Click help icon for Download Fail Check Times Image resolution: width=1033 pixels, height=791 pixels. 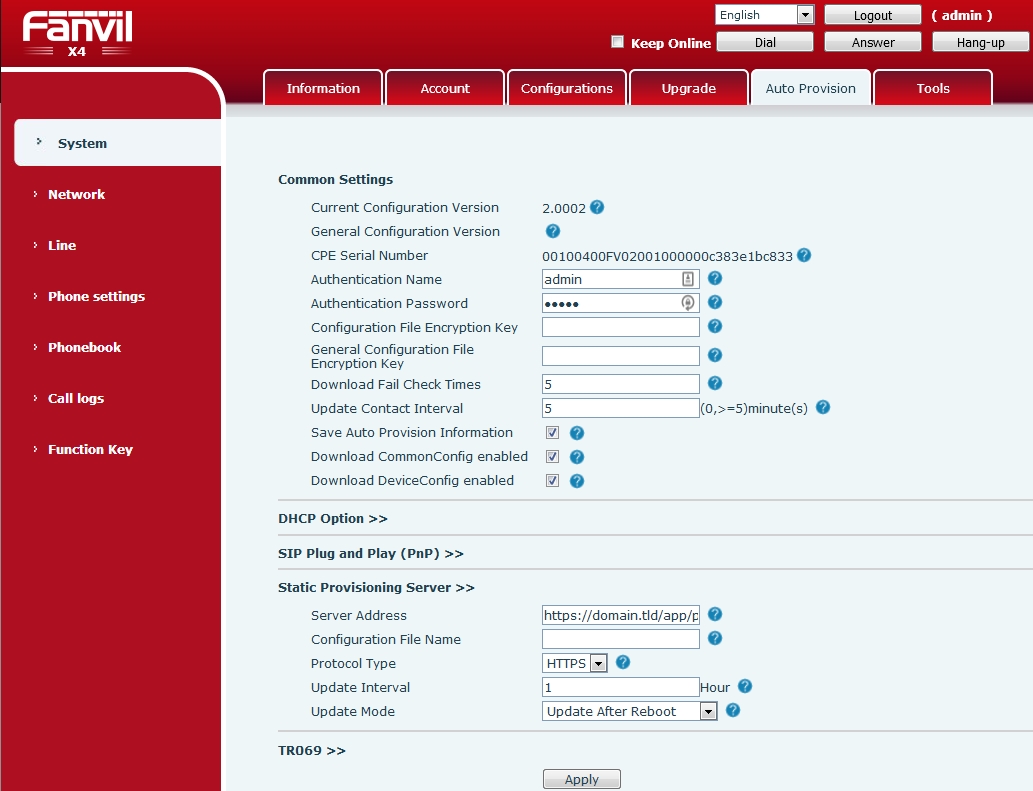click(715, 383)
